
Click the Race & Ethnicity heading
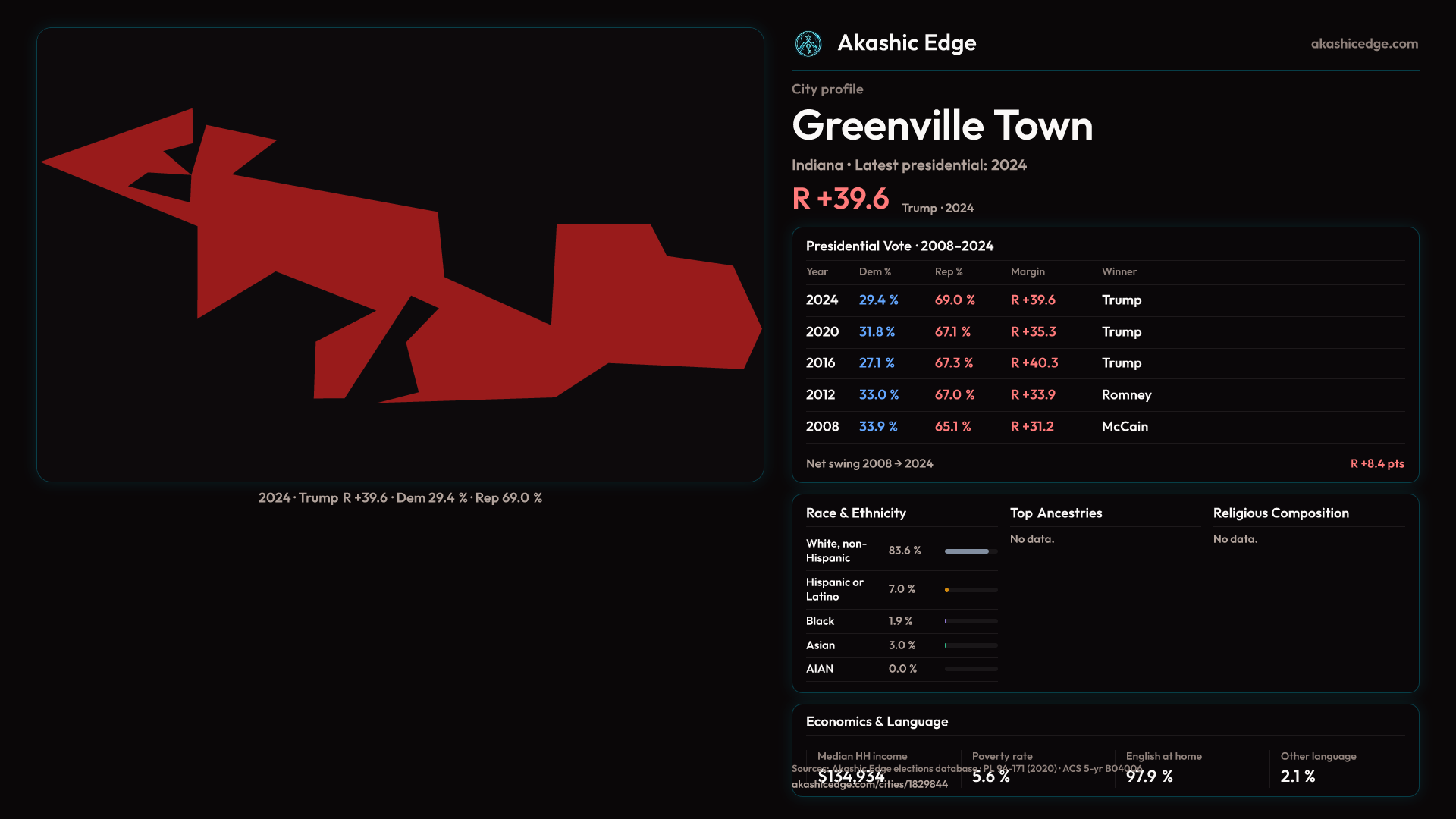point(855,513)
